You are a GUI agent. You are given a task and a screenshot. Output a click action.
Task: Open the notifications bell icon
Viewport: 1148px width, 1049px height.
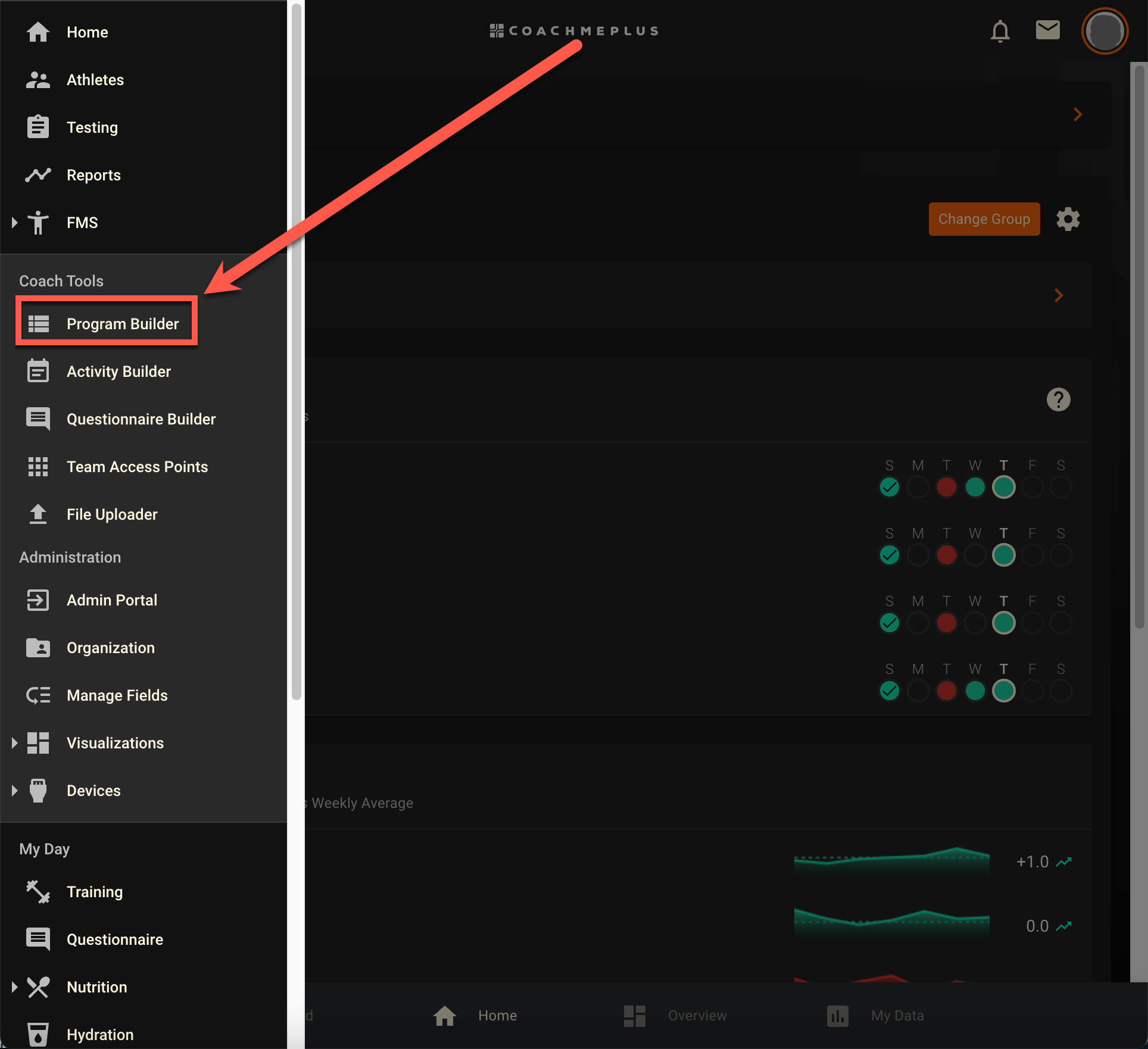pos(1000,31)
